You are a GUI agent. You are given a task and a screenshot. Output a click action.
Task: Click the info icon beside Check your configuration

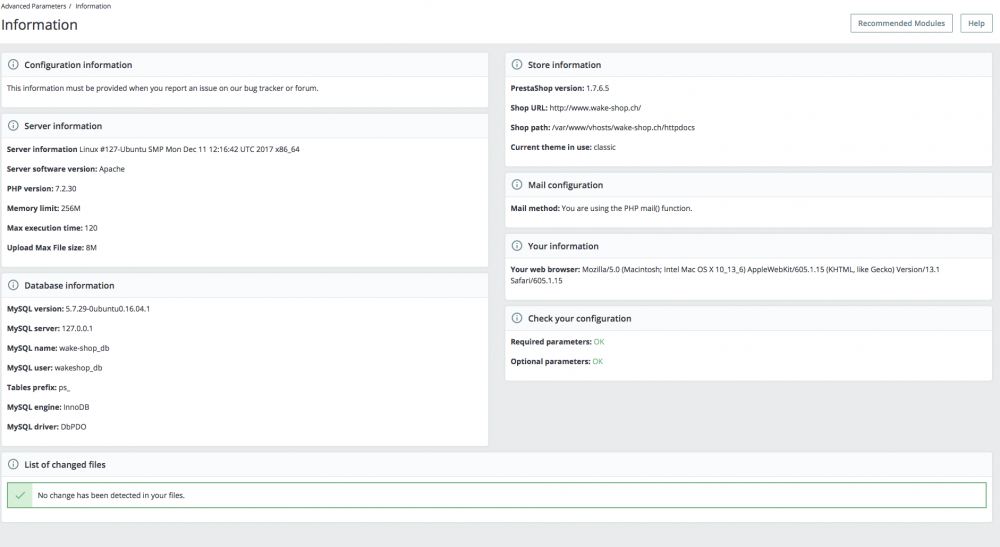(x=517, y=318)
